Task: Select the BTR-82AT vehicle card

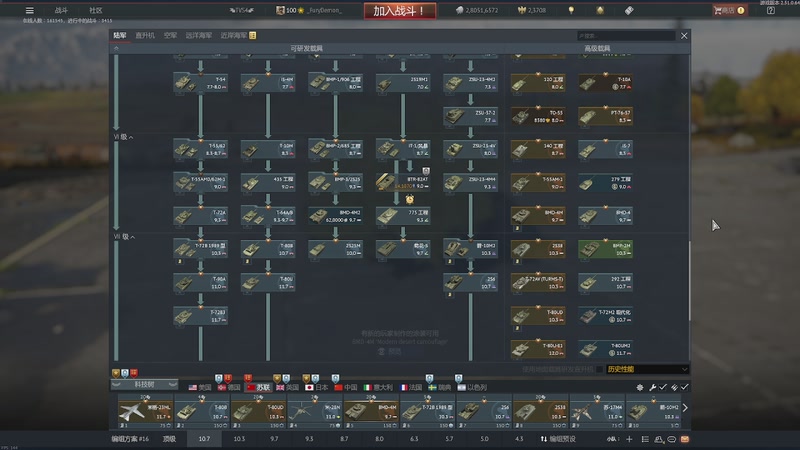Action: pos(403,182)
